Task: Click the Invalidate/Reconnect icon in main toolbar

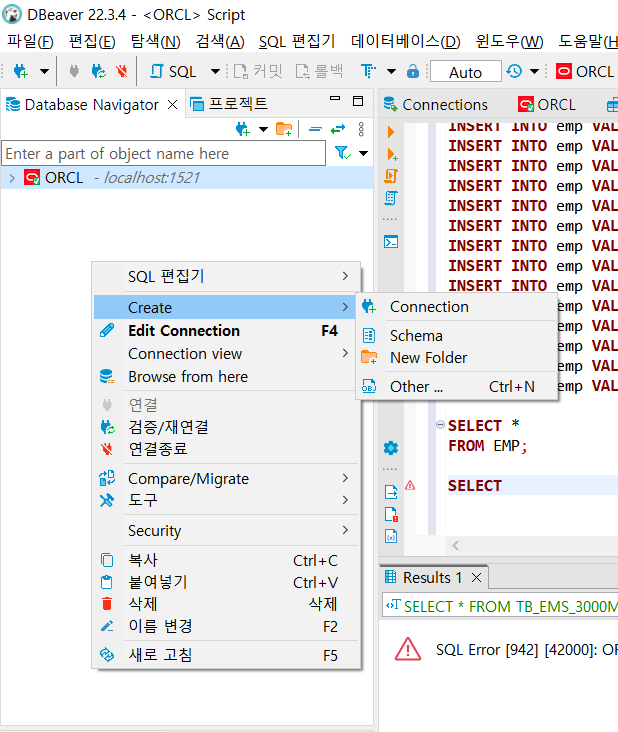Action: click(98, 71)
